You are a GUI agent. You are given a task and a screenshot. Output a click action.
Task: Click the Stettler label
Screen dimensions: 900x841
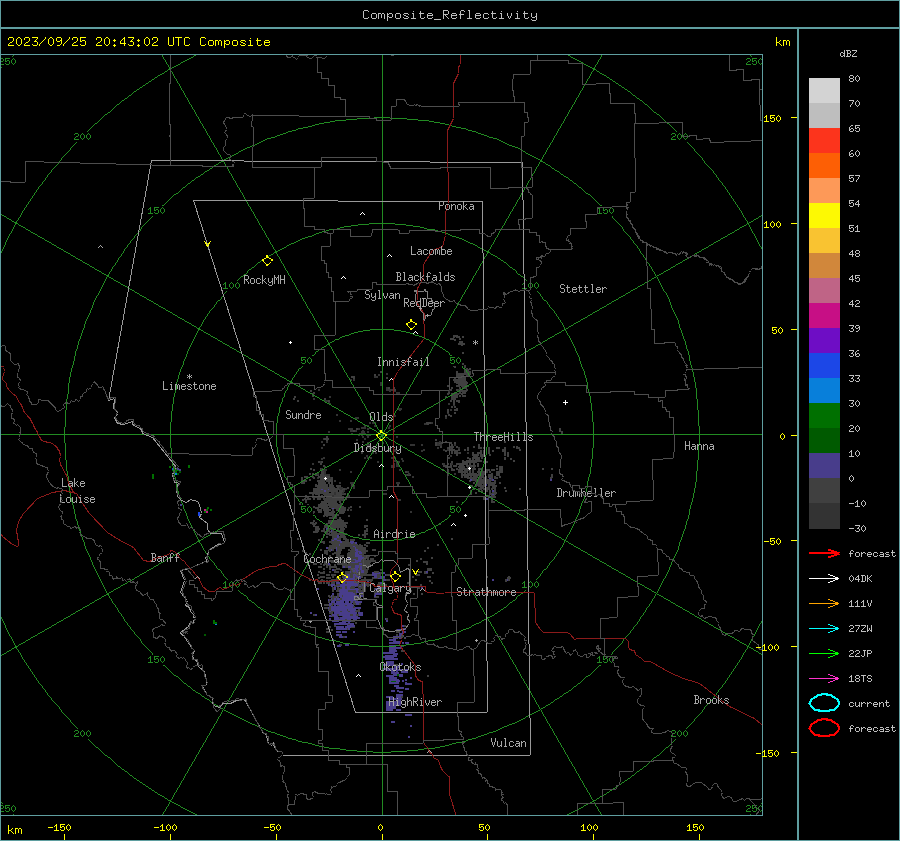pyautogui.click(x=583, y=289)
